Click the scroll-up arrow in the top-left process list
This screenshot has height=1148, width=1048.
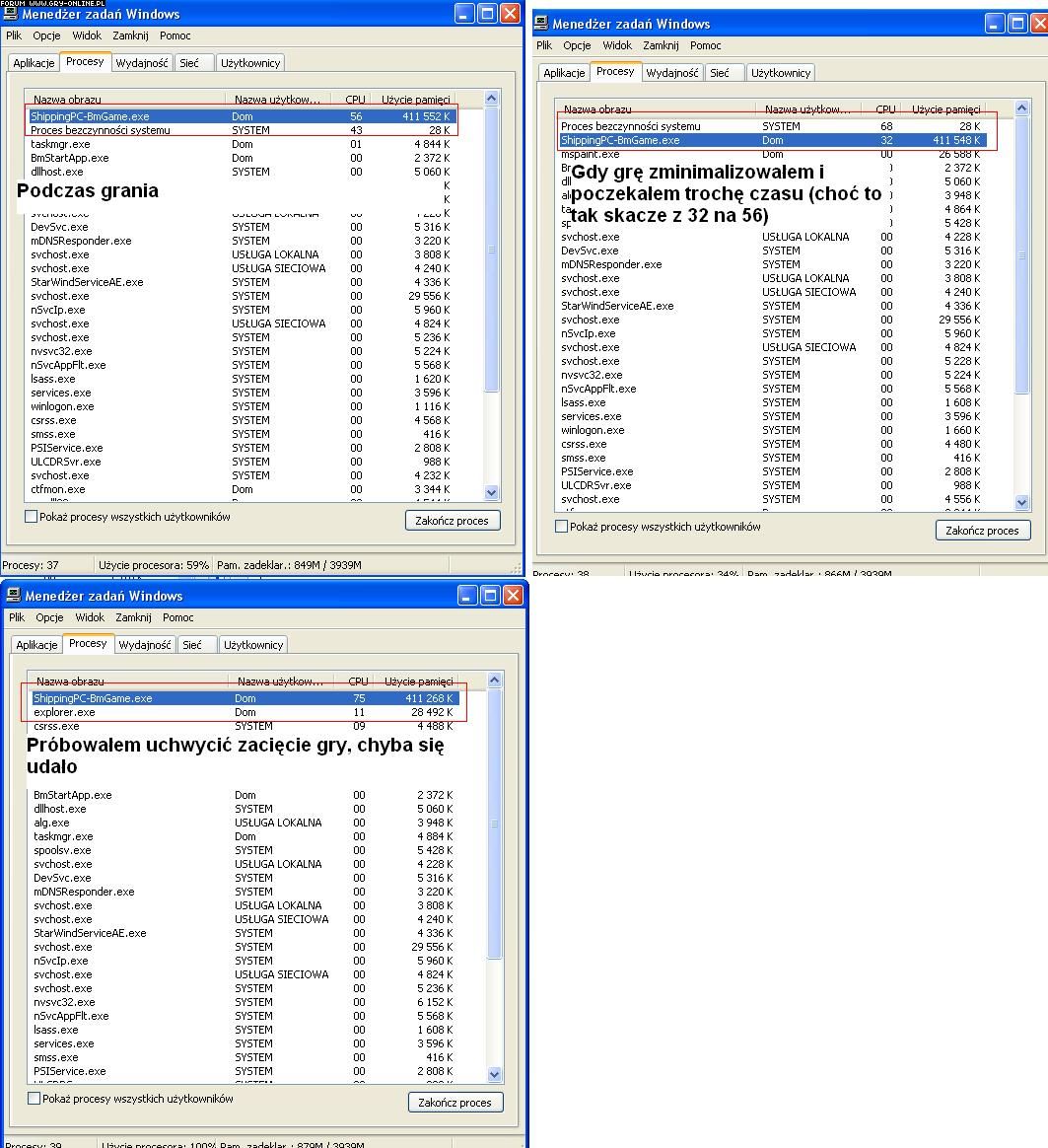click(492, 98)
